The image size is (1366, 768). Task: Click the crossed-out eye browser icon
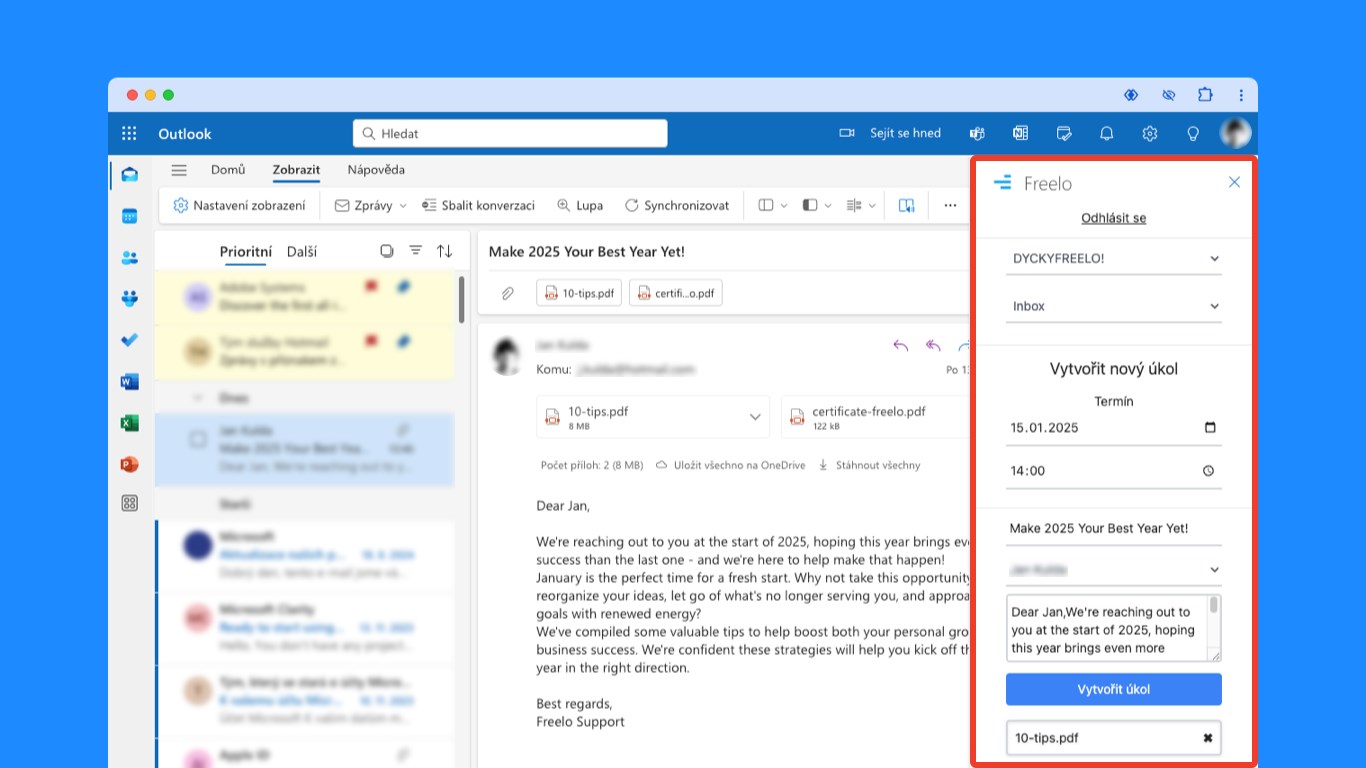coord(1168,95)
